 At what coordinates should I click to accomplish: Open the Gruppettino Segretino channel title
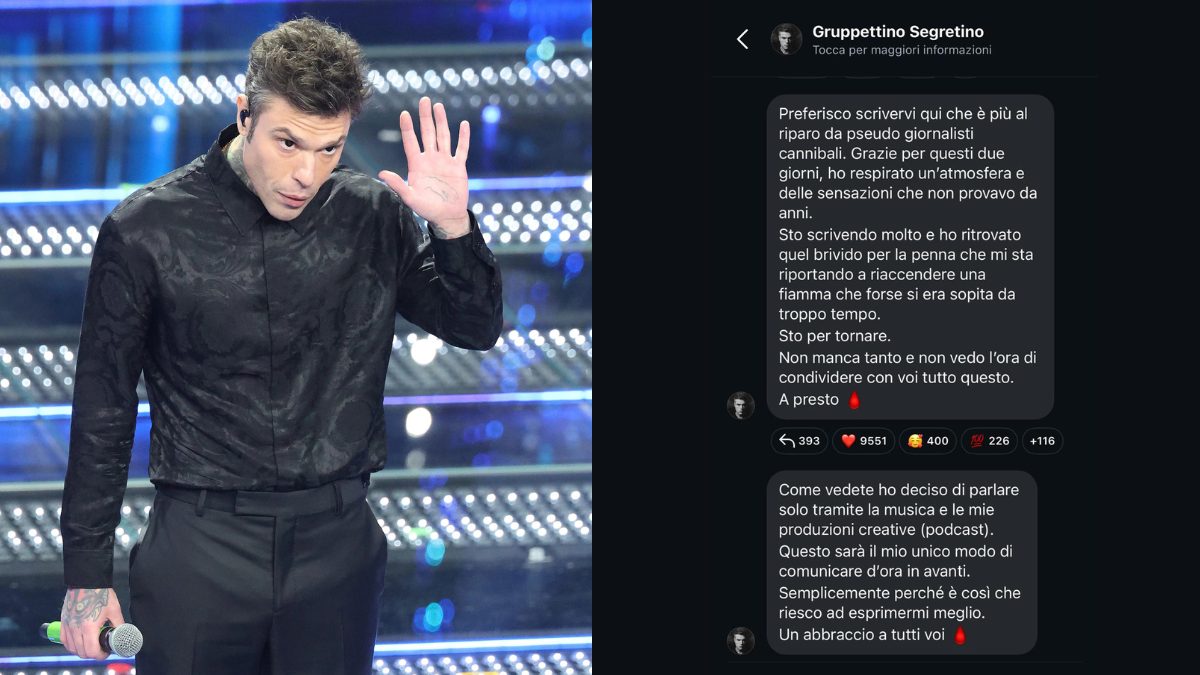(898, 32)
